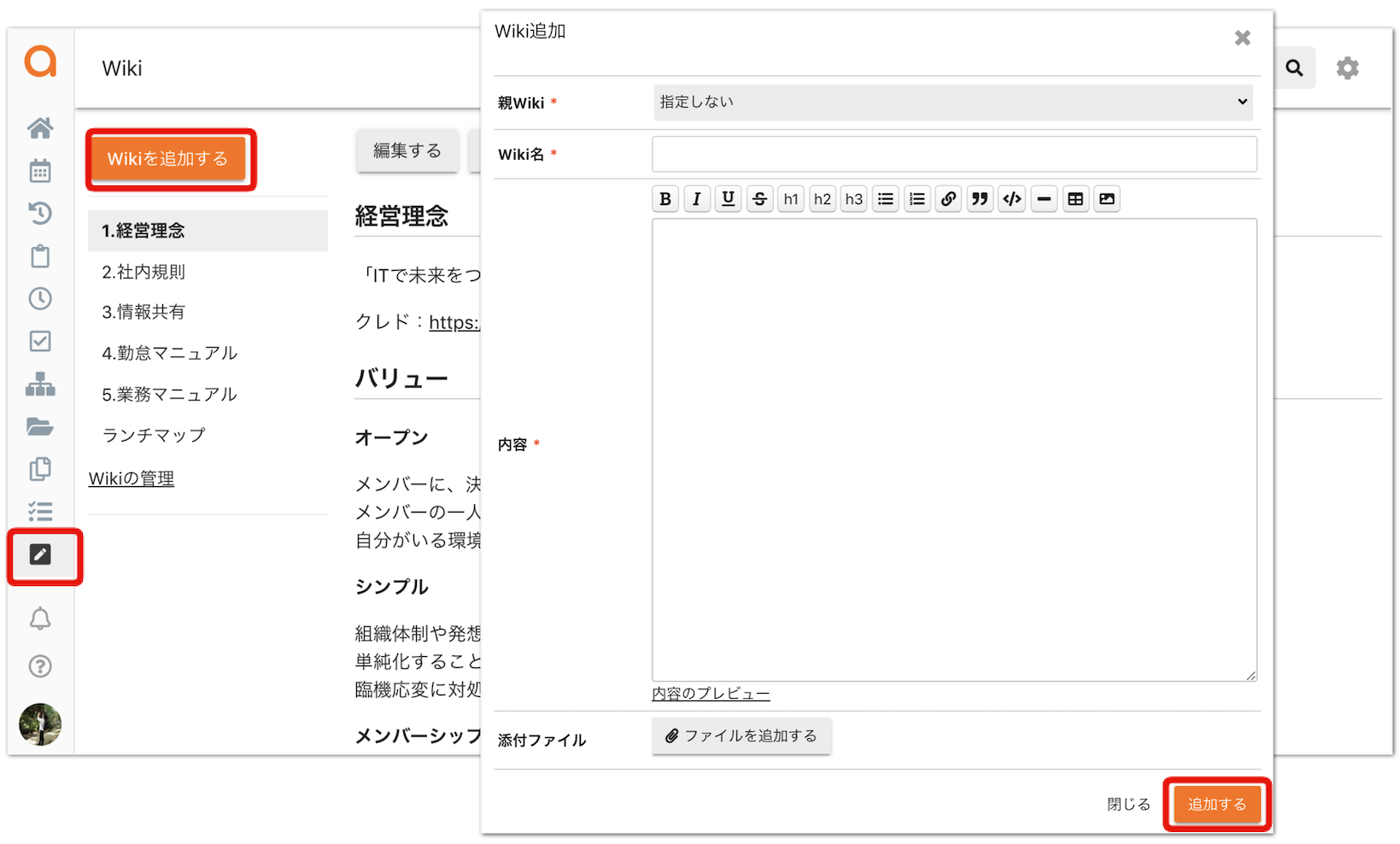
Task: Open the user profile avatar
Action: (40, 724)
